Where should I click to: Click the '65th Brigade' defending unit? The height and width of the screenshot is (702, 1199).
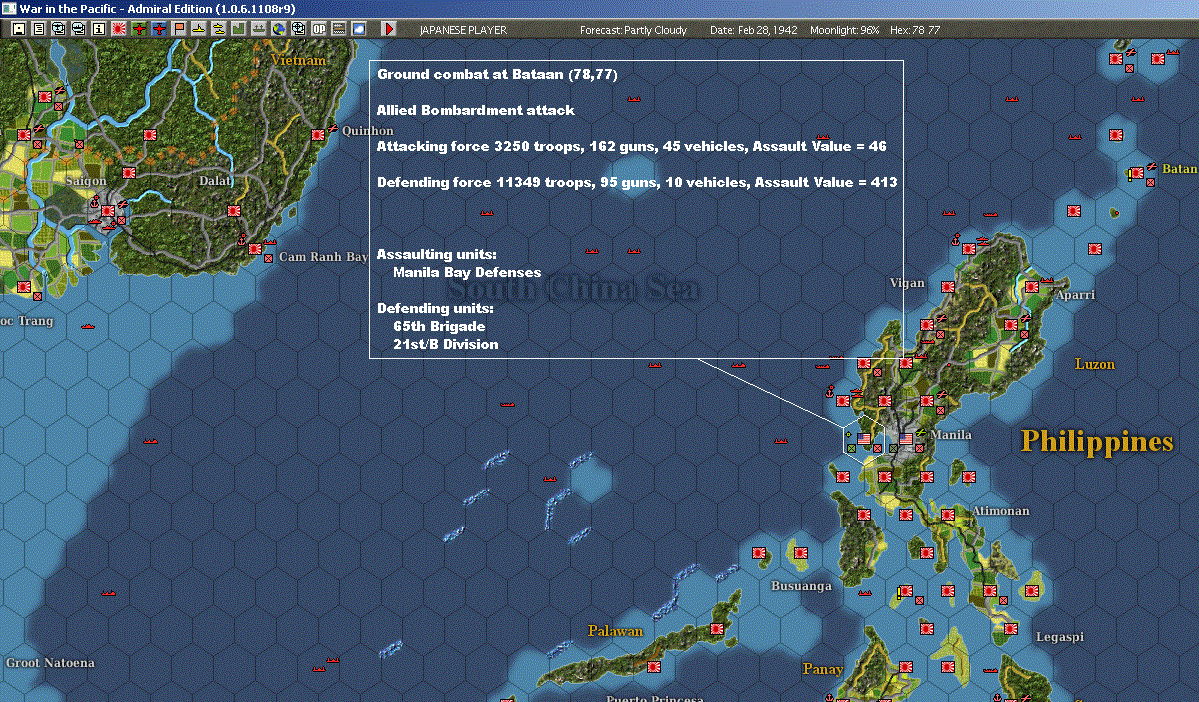click(439, 326)
